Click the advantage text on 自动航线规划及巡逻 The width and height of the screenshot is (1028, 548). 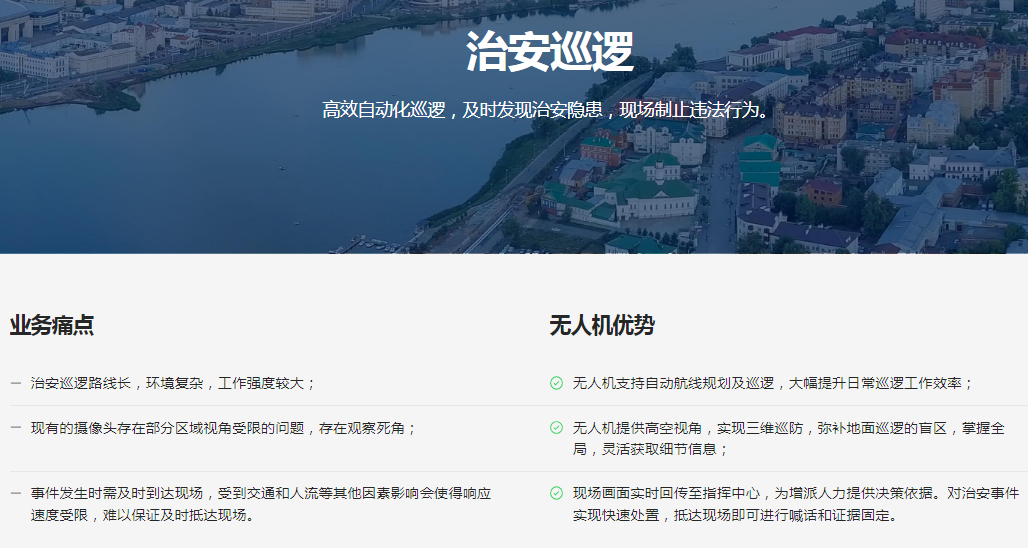pyautogui.click(x=772, y=383)
